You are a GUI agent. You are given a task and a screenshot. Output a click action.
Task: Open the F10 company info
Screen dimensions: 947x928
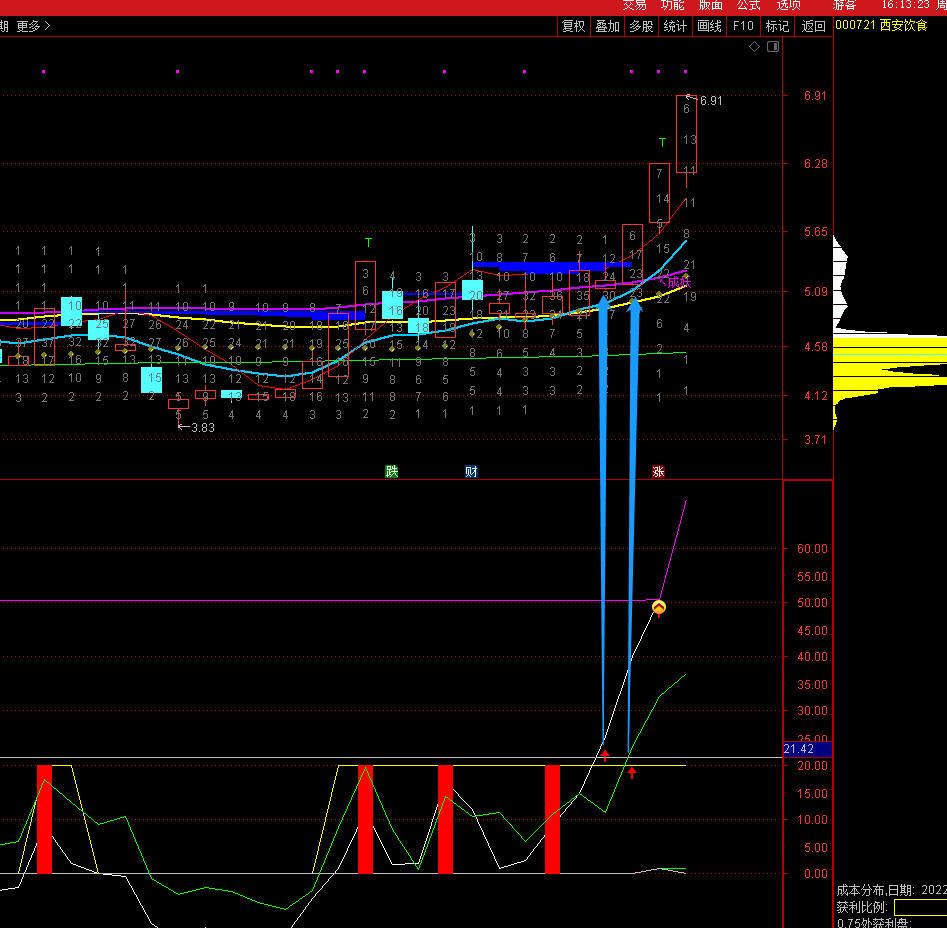[743, 26]
